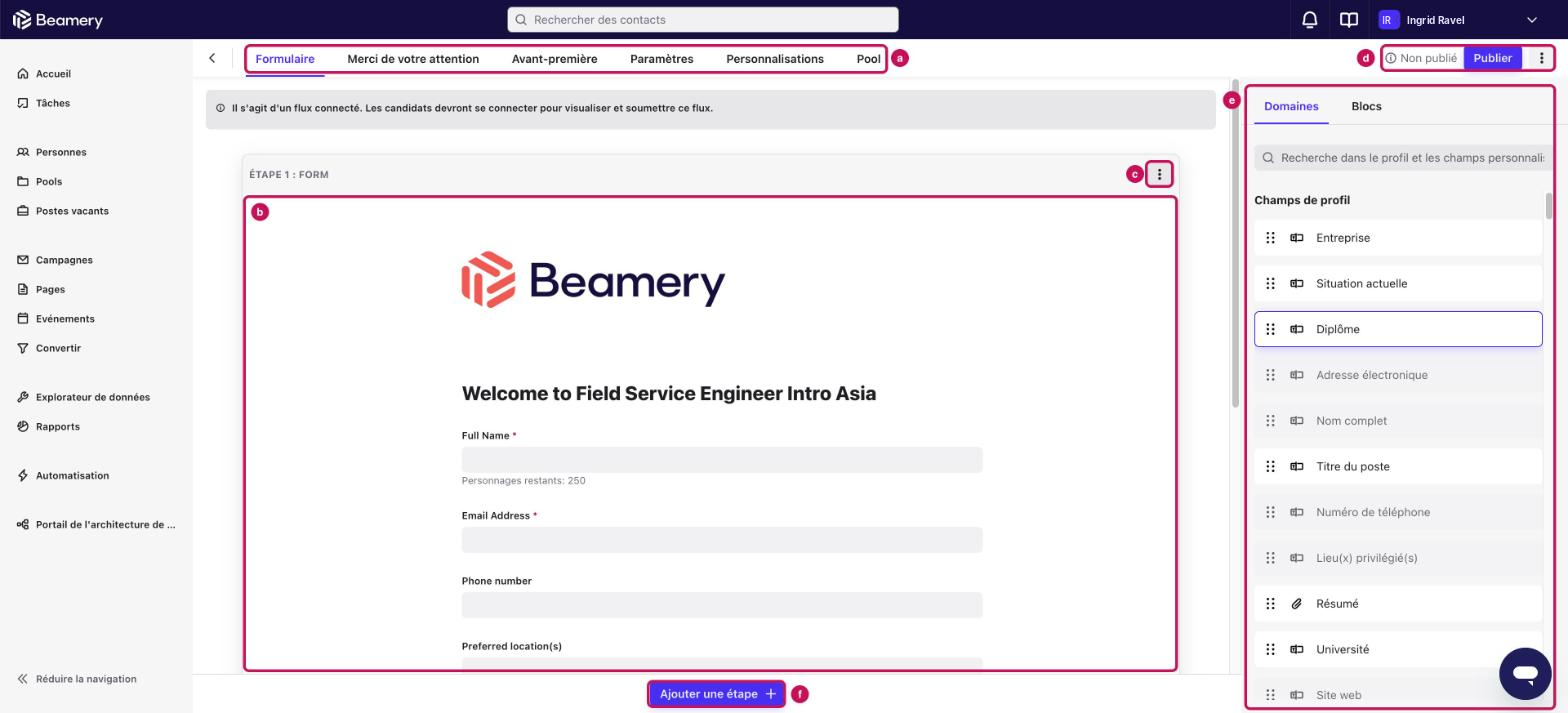Open Explorateur de données in sidebar
This screenshot has height=713, width=1568.
tap(93, 397)
